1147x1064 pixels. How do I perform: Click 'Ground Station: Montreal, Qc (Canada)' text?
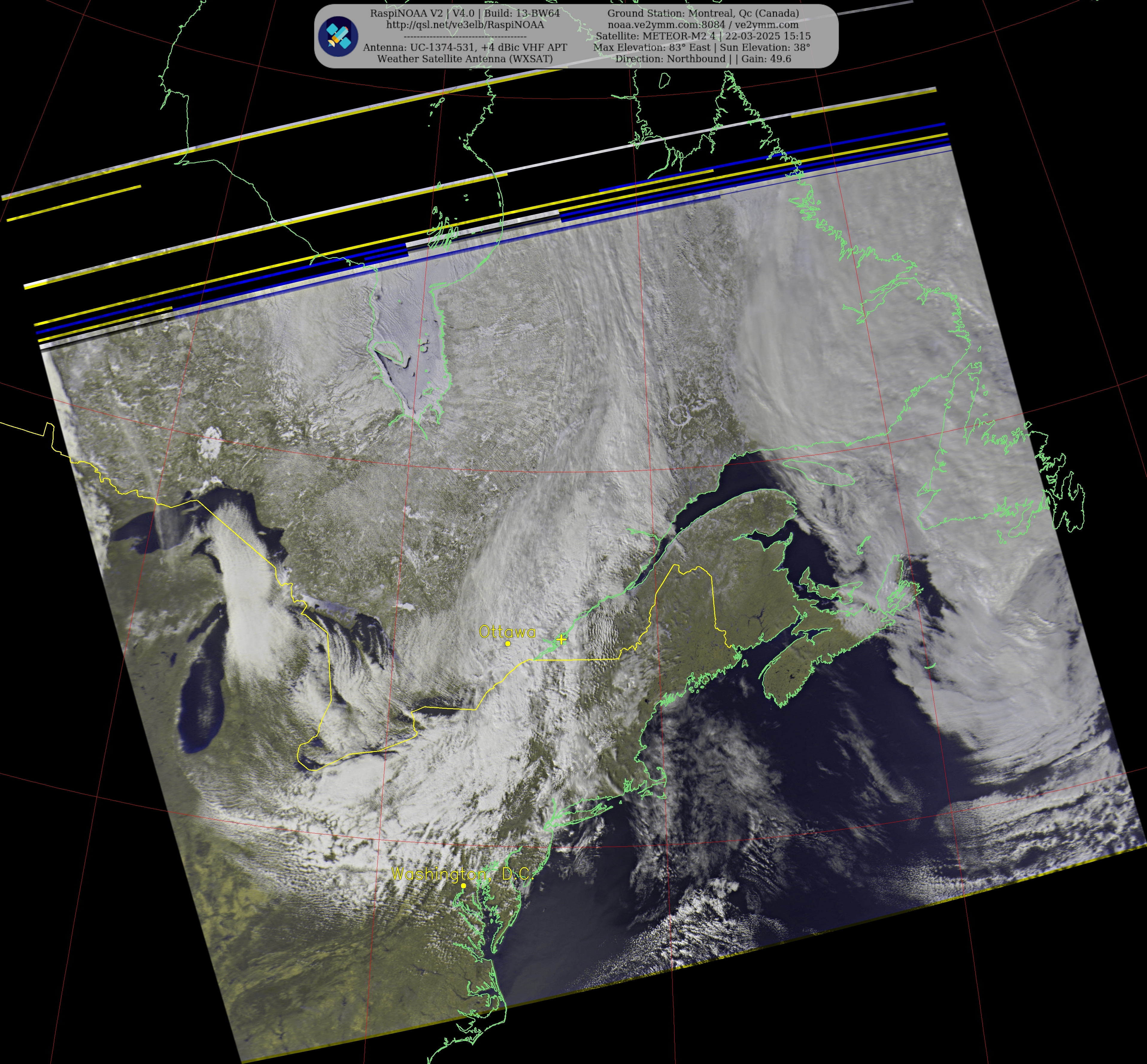pyautogui.click(x=703, y=13)
